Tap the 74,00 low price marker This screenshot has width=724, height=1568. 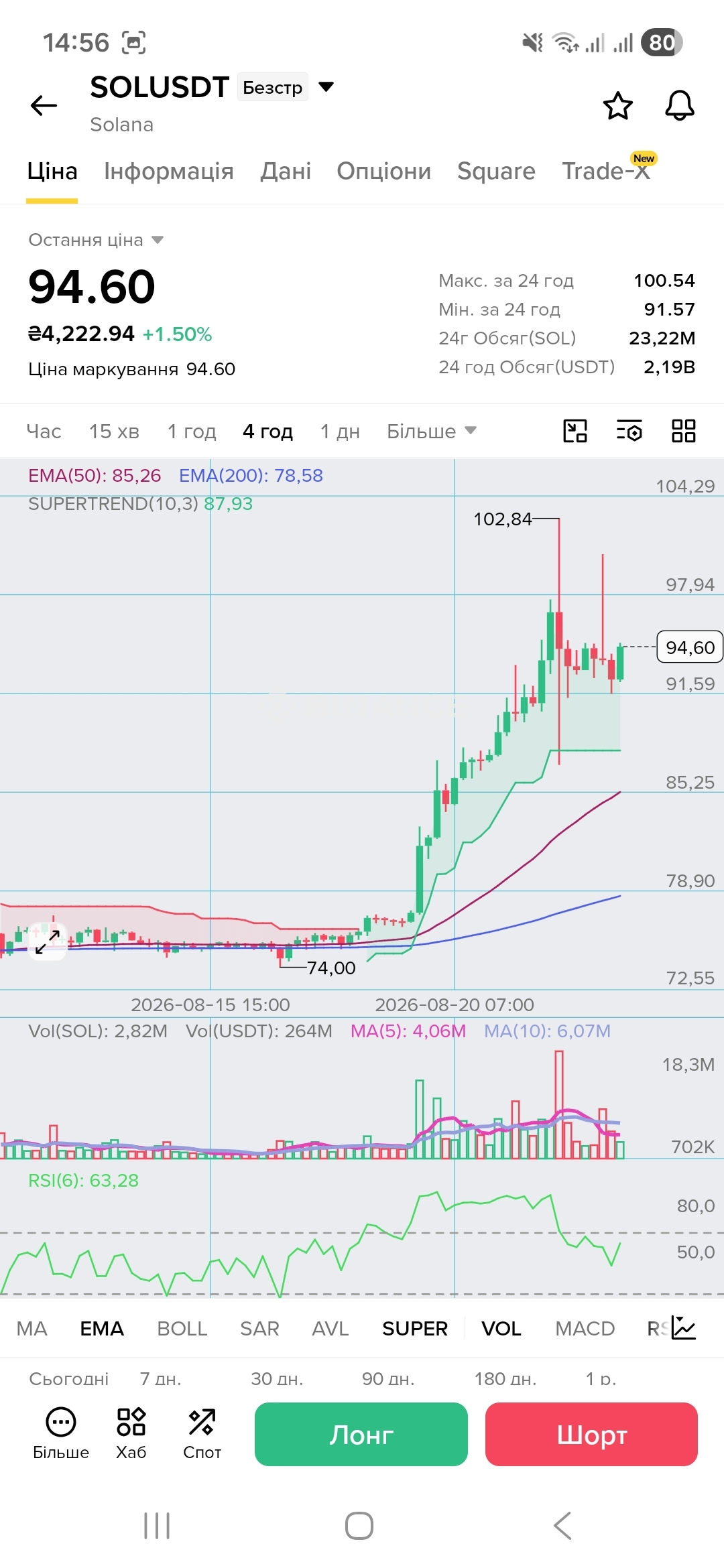pyautogui.click(x=331, y=968)
